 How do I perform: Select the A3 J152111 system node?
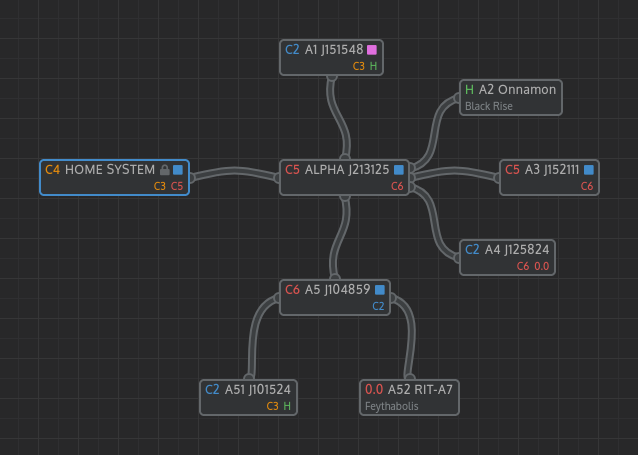[549, 177]
